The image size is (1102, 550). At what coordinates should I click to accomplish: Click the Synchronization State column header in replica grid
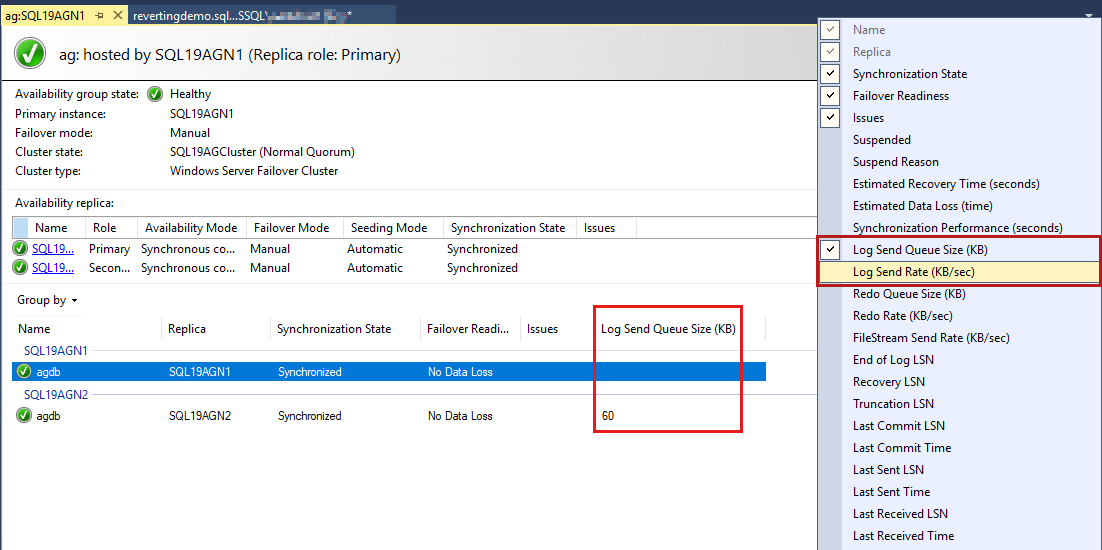click(507, 228)
